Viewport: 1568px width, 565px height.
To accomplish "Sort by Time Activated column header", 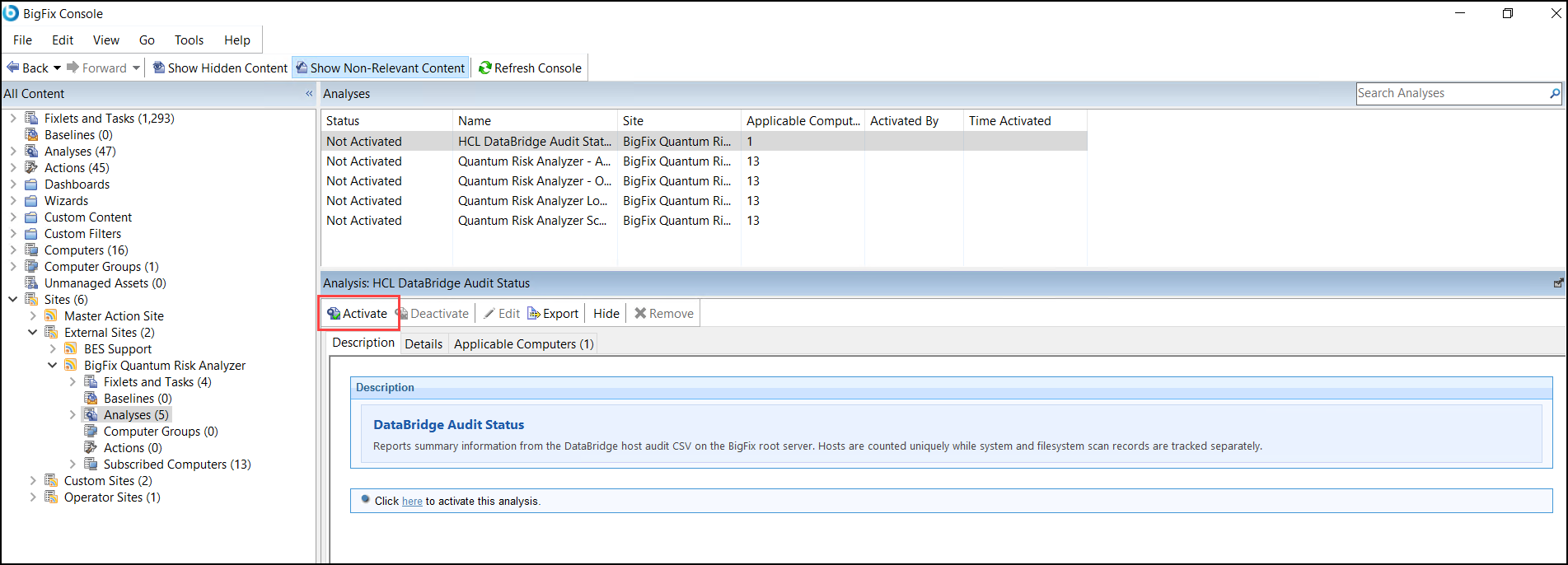I will coord(1025,120).
